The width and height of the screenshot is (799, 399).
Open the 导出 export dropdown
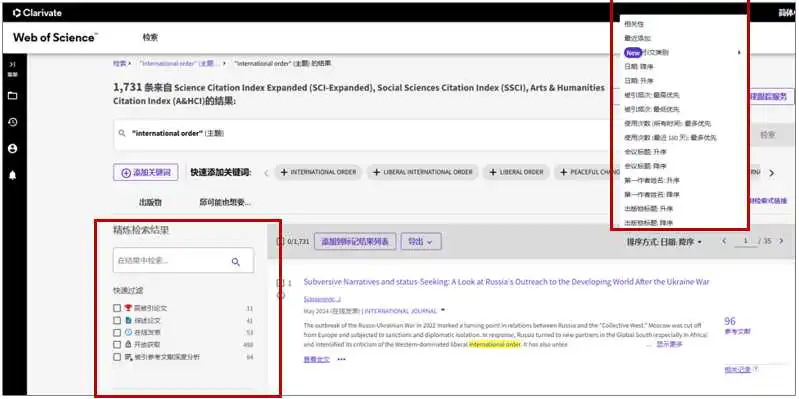click(x=421, y=242)
